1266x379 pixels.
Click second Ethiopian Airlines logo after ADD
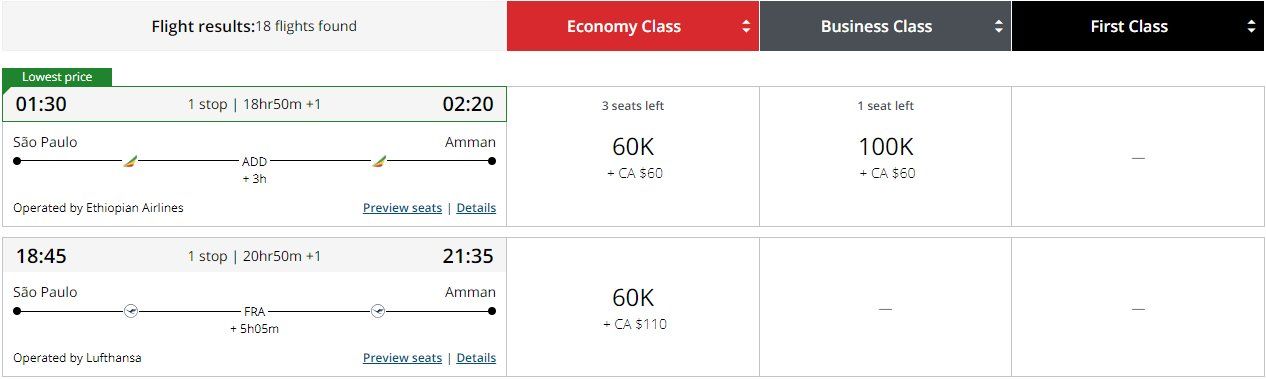tap(379, 160)
